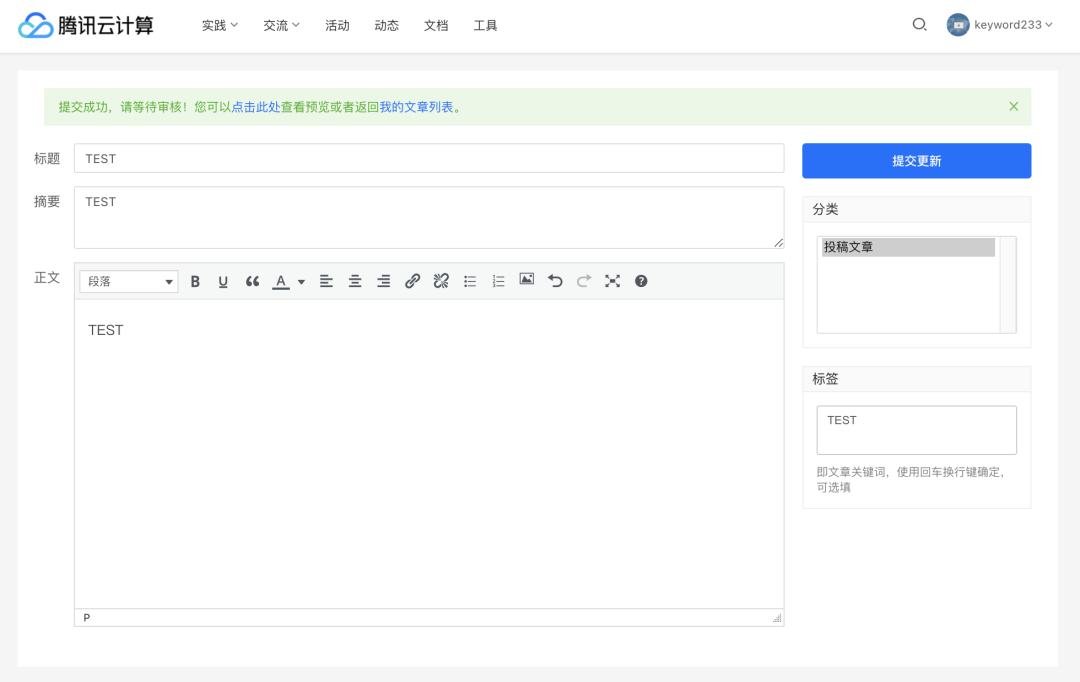This screenshot has width=1080, height=682.
Task: Select 投稿文章 in the category list
Action: point(908,247)
